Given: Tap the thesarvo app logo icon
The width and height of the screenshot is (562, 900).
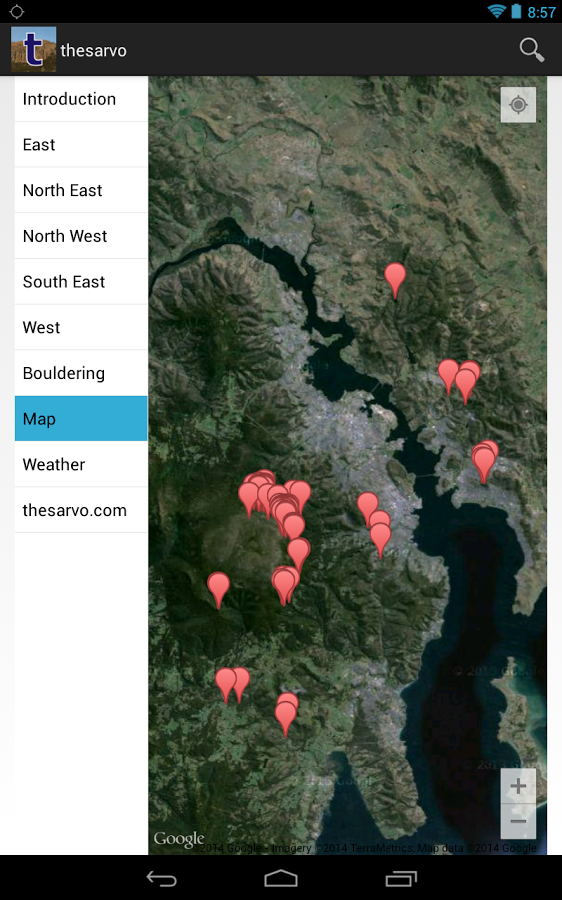Looking at the screenshot, I should 33,49.
